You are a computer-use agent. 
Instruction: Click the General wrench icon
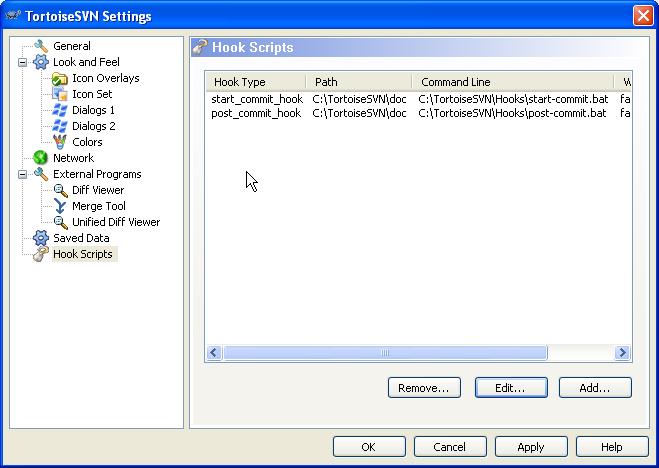pos(41,46)
